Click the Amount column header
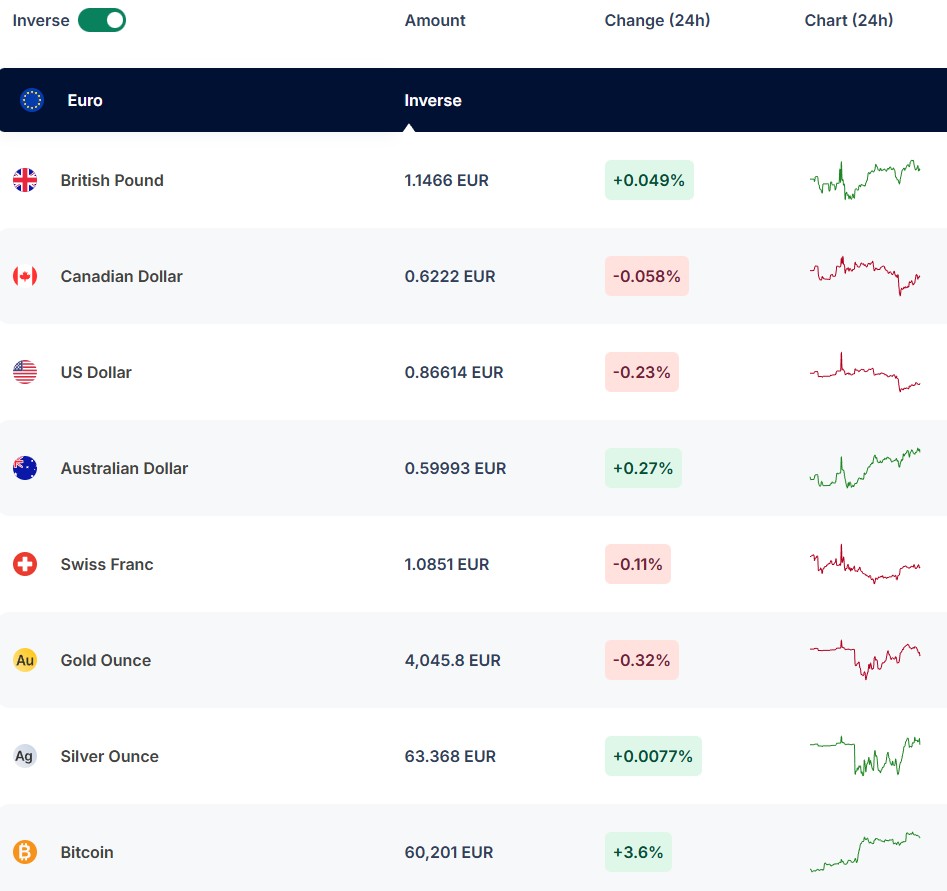947x891 pixels. tap(435, 20)
